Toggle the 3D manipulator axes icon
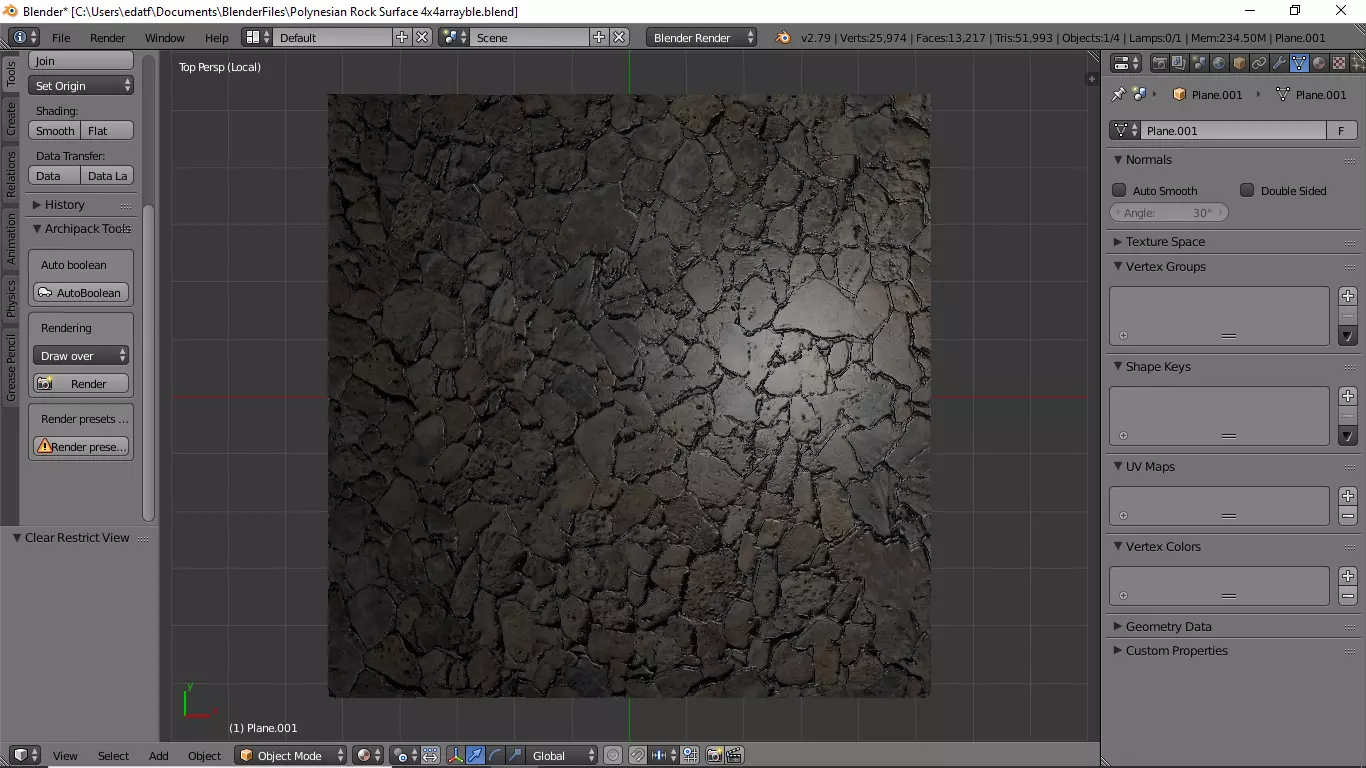The height and width of the screenshot is (768, 1366). pyautogui.click(x=455, y=756)
